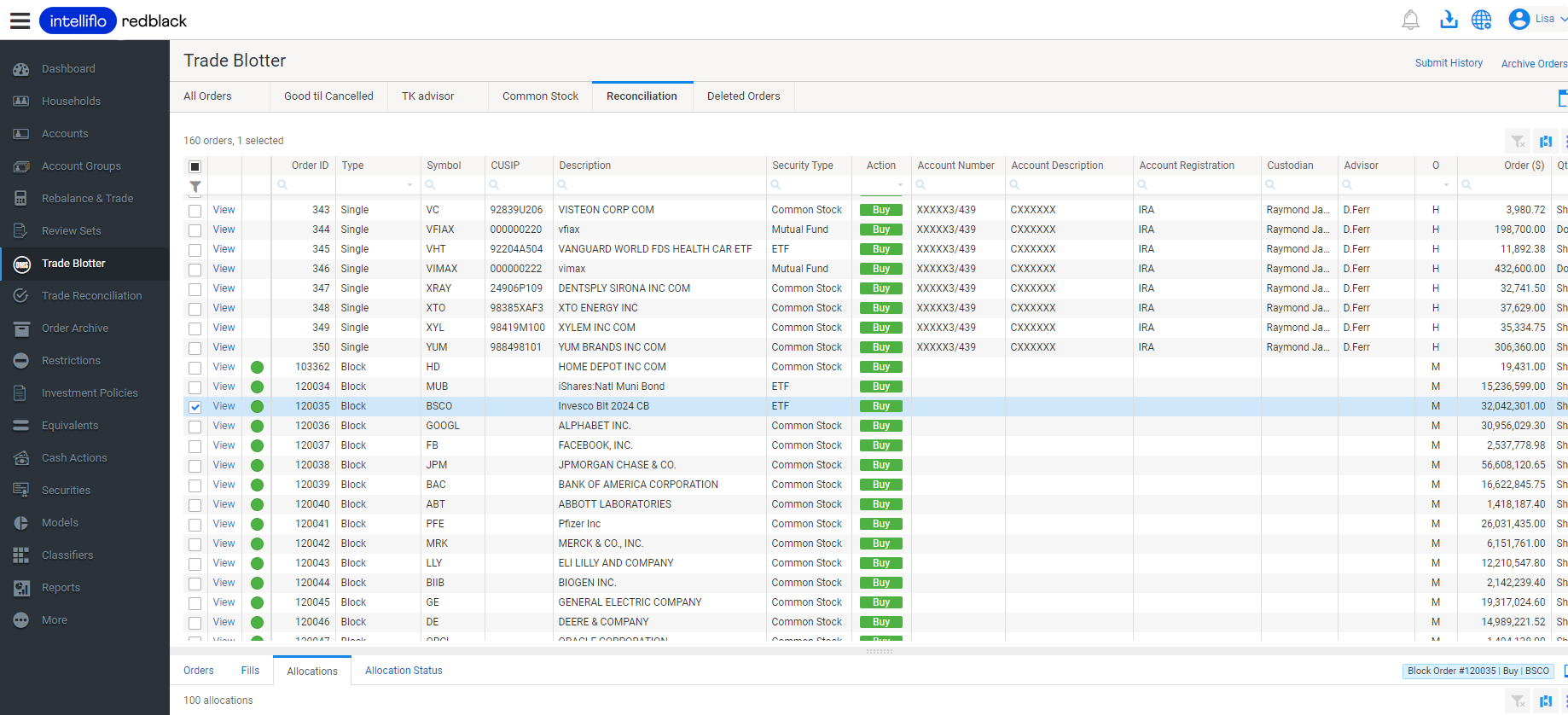Clear filters icon above orders grid
Image resolution: width=1568 pixels, height=715 pixels.
(1518, 142)
